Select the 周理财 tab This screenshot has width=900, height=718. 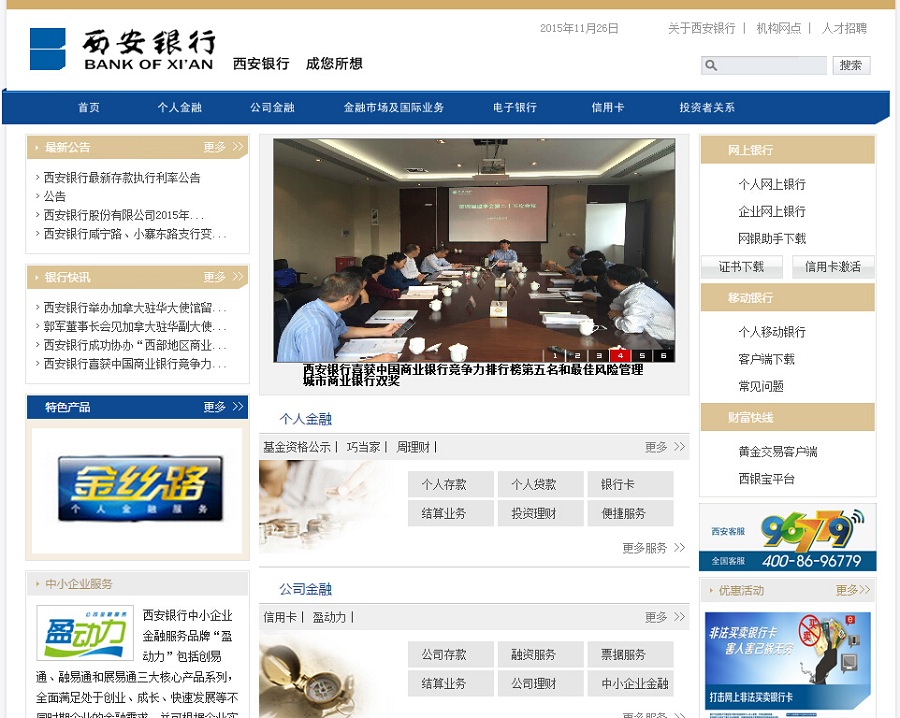click(x=413, y=447)
